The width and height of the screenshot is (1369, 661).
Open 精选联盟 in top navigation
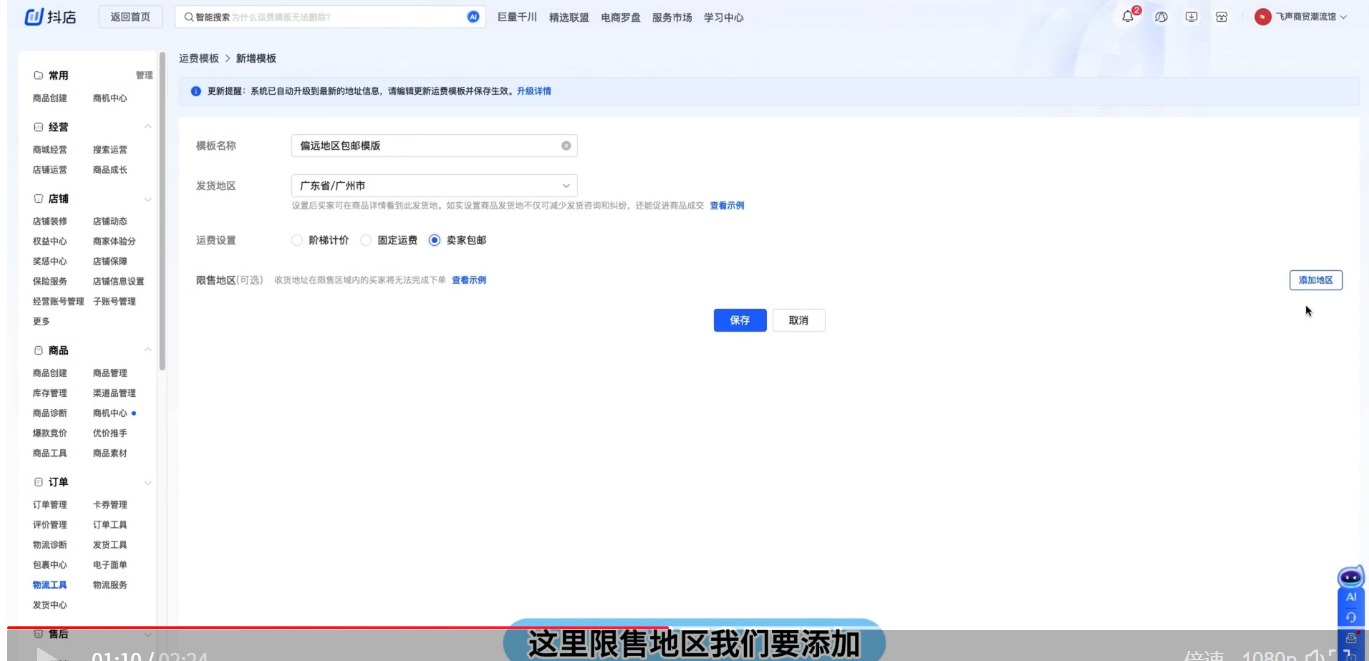569,18
